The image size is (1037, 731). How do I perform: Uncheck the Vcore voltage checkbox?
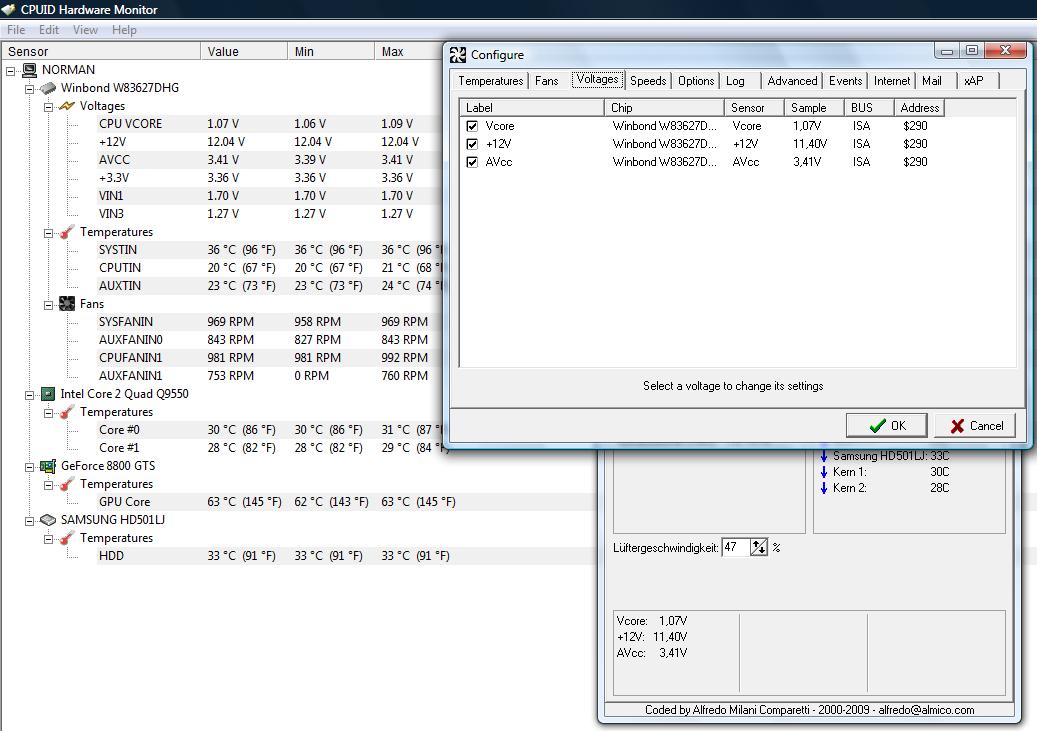pyautogui.click(x=472, y=126)
